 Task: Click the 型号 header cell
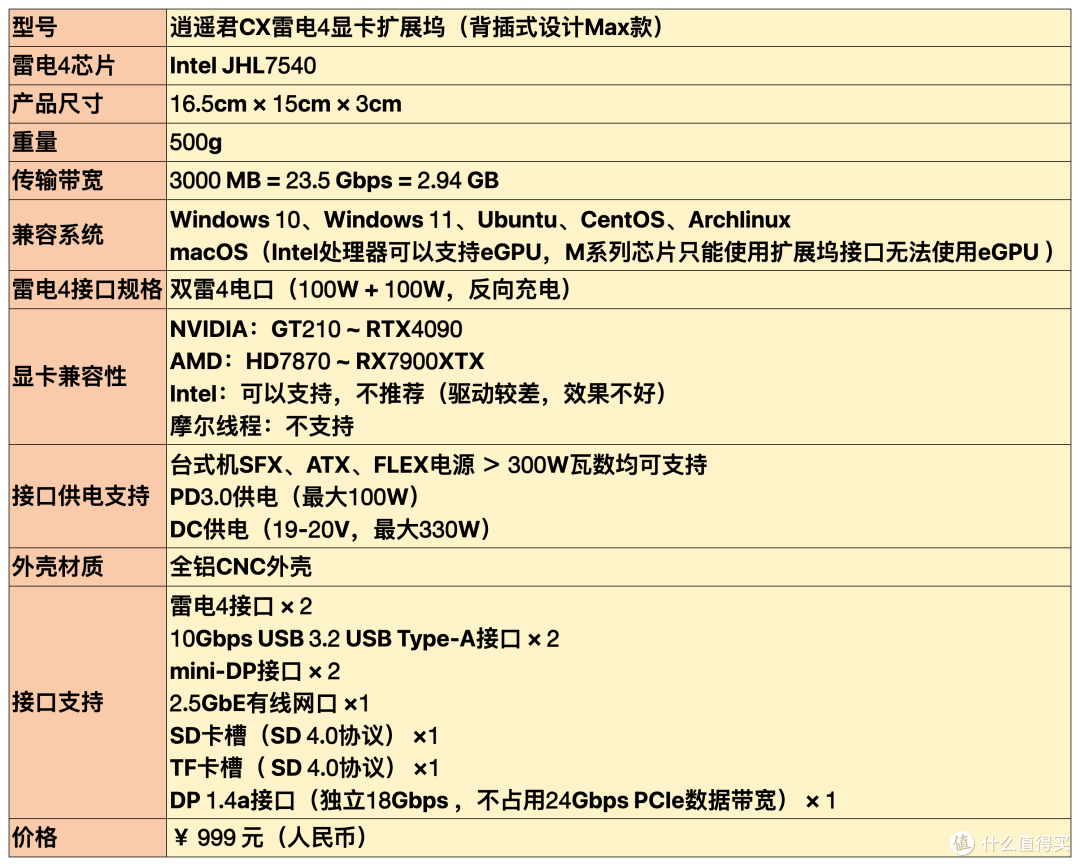click(x=87, y=28)
